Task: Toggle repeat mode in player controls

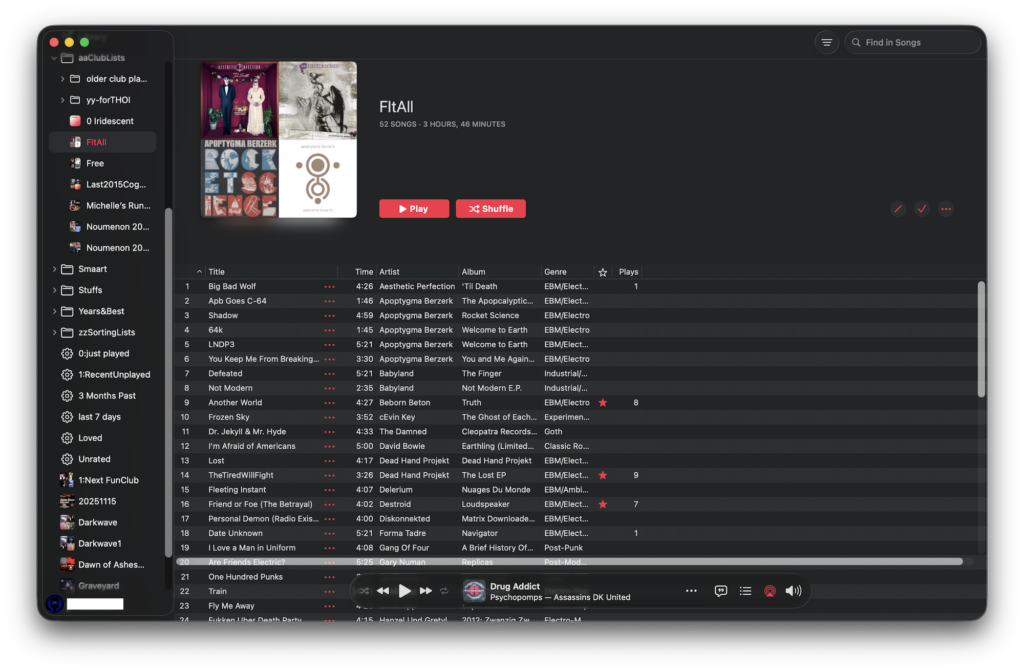Action: click(x=444, y=591)
